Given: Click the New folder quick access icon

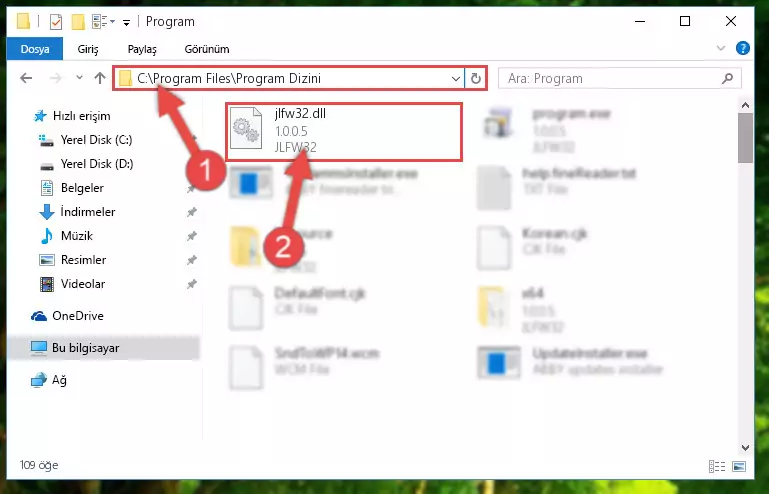Looking at the screenshot, I should click(x=78, y=22).
